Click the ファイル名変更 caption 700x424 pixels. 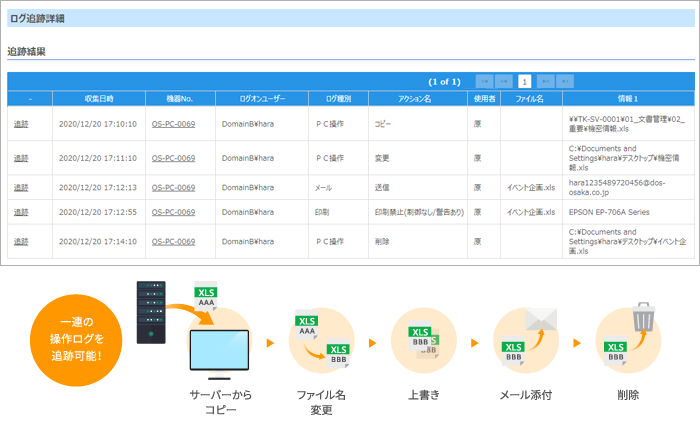click(321, 402)
